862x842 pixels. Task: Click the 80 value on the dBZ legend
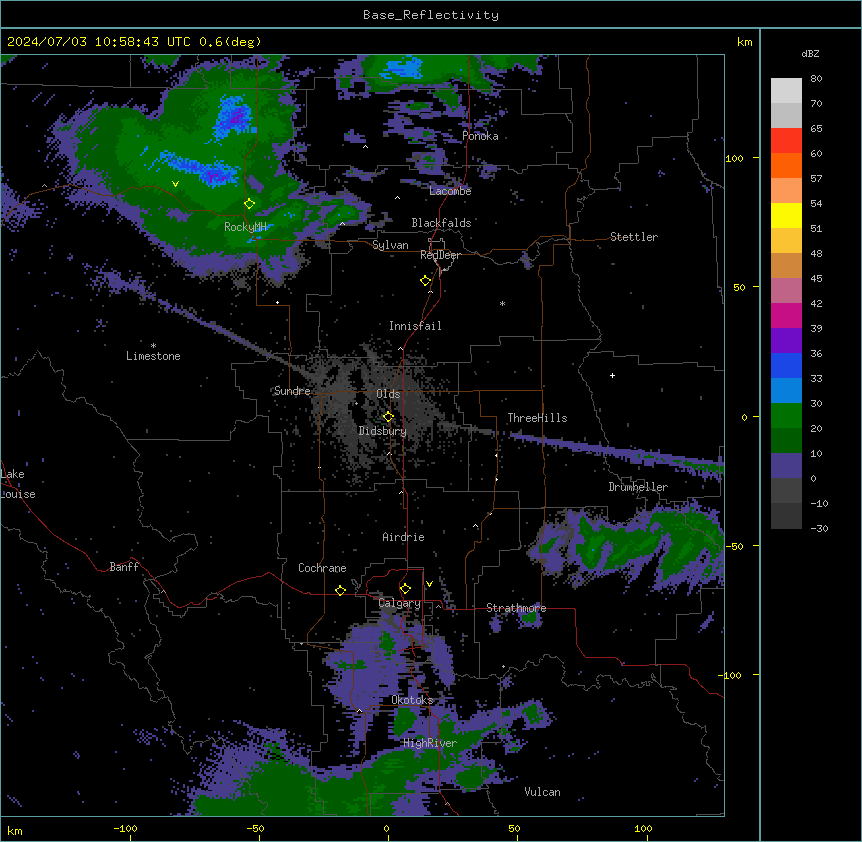point(816,79)
